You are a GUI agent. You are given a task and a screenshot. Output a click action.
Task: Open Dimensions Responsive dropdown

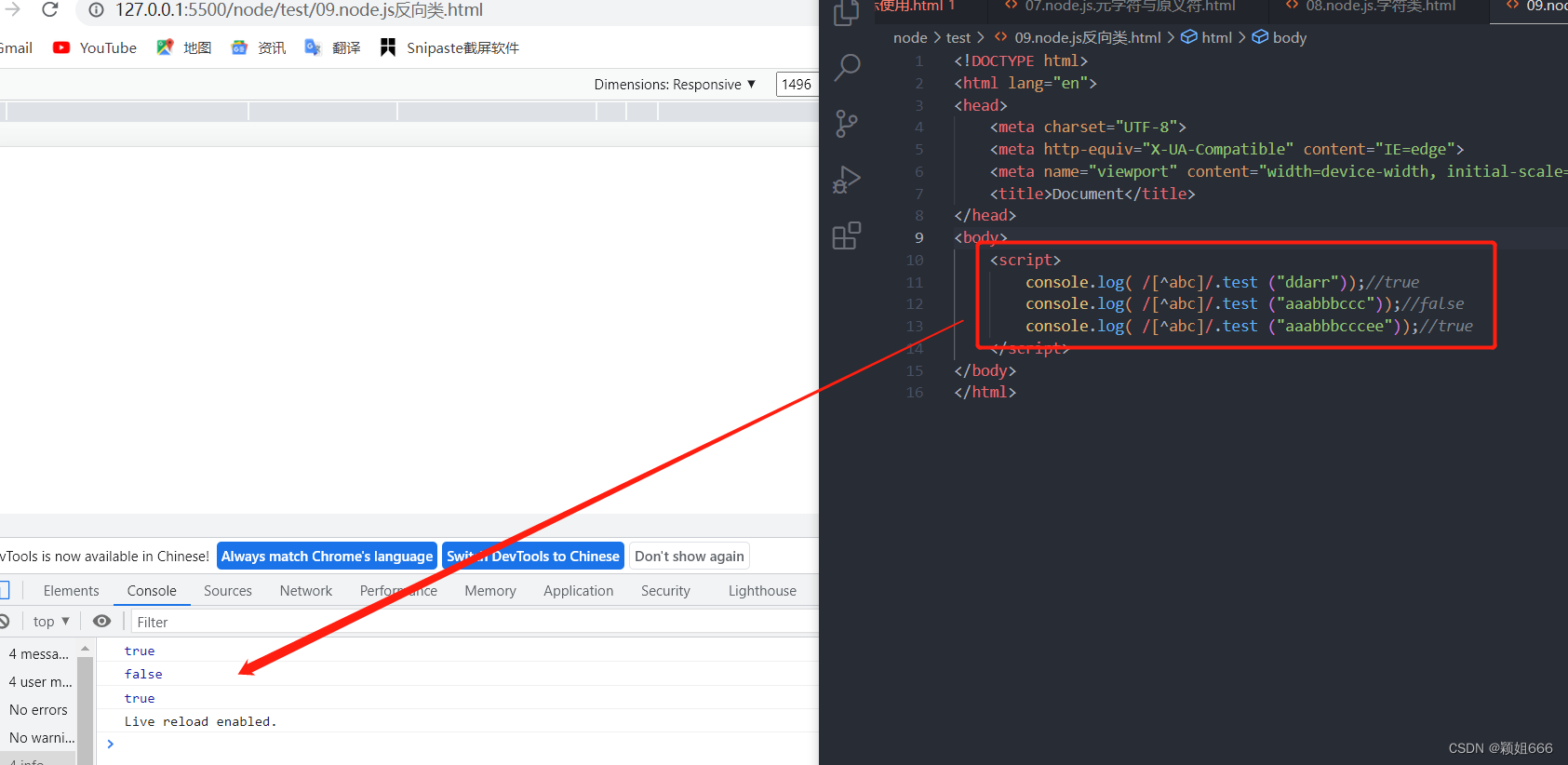675,84
